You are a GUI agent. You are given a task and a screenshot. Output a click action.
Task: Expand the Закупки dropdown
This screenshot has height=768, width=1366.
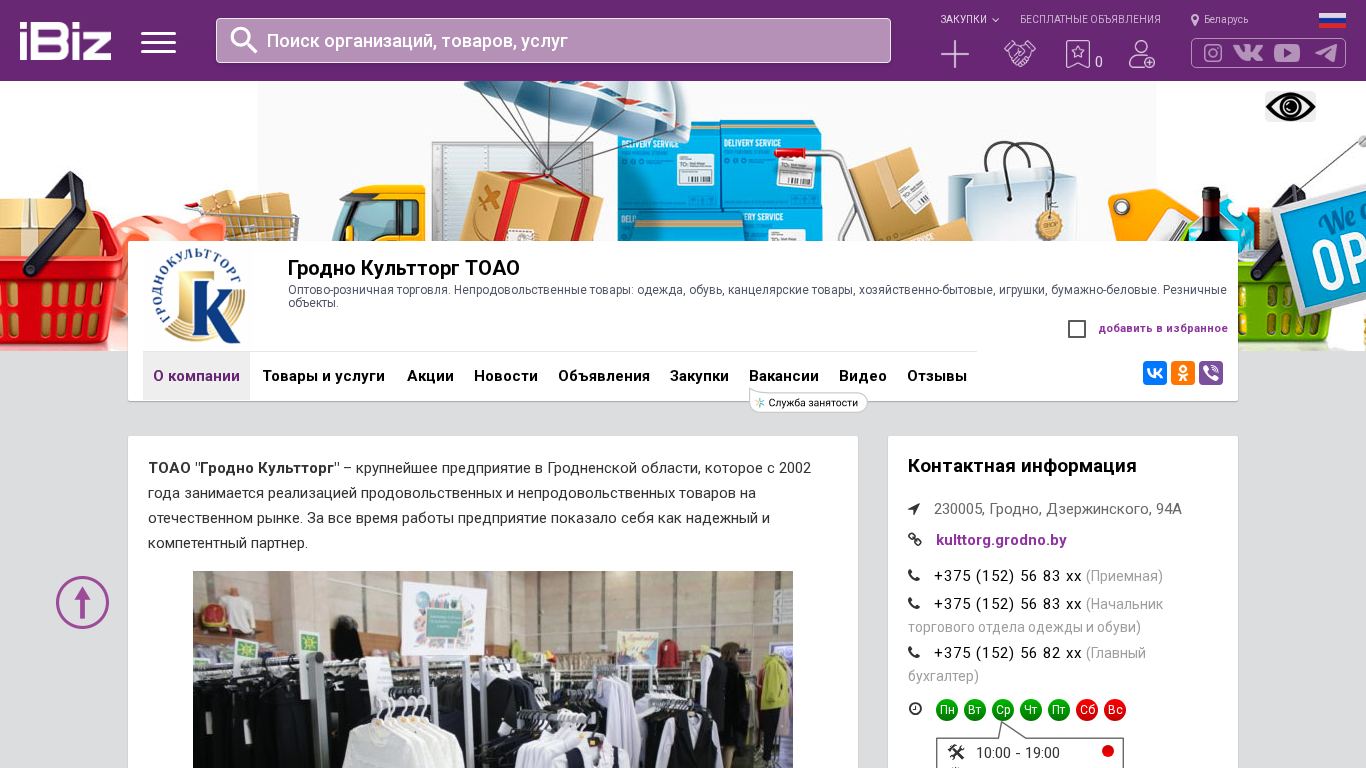[x=969, y=20]
